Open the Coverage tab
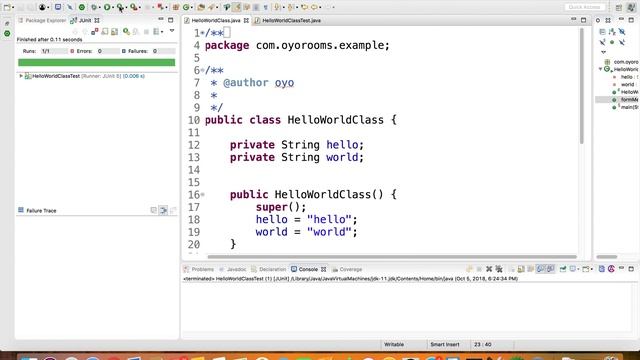The width and height of the screenshot is (640, 360). tap(347, 269)
